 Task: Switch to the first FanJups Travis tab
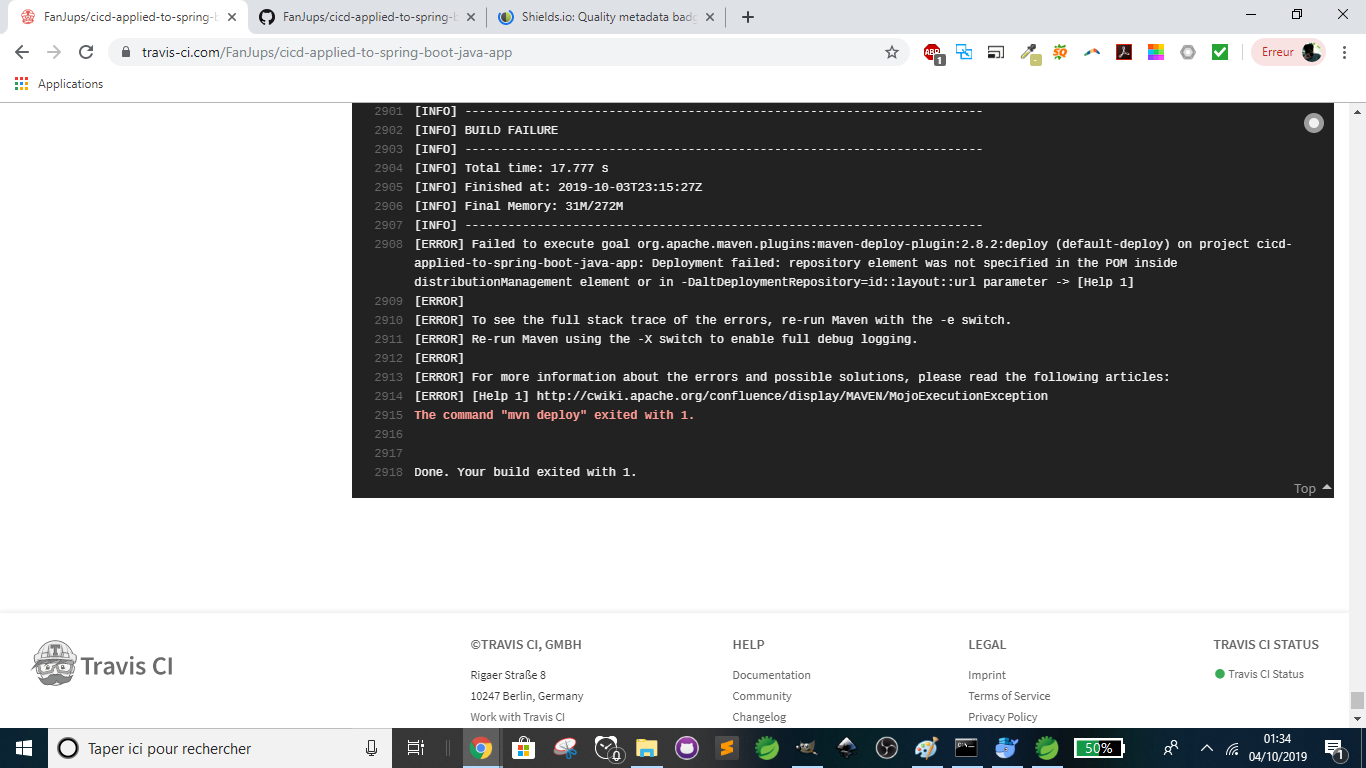click(x=128, y=17)
